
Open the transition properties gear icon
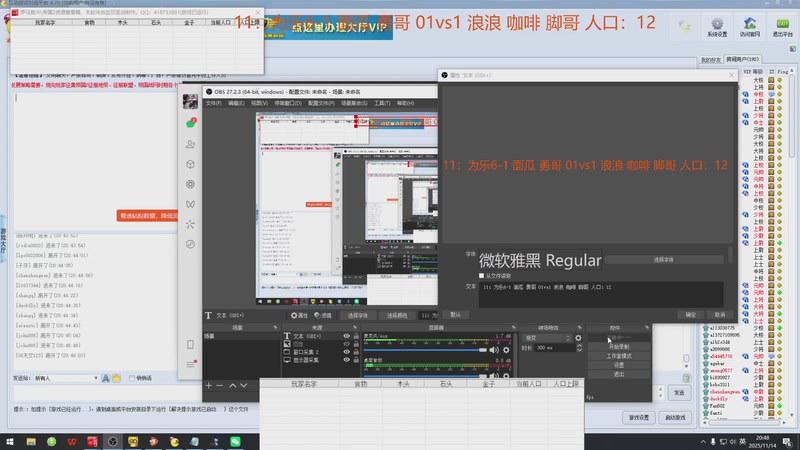(x=578, y=338)
